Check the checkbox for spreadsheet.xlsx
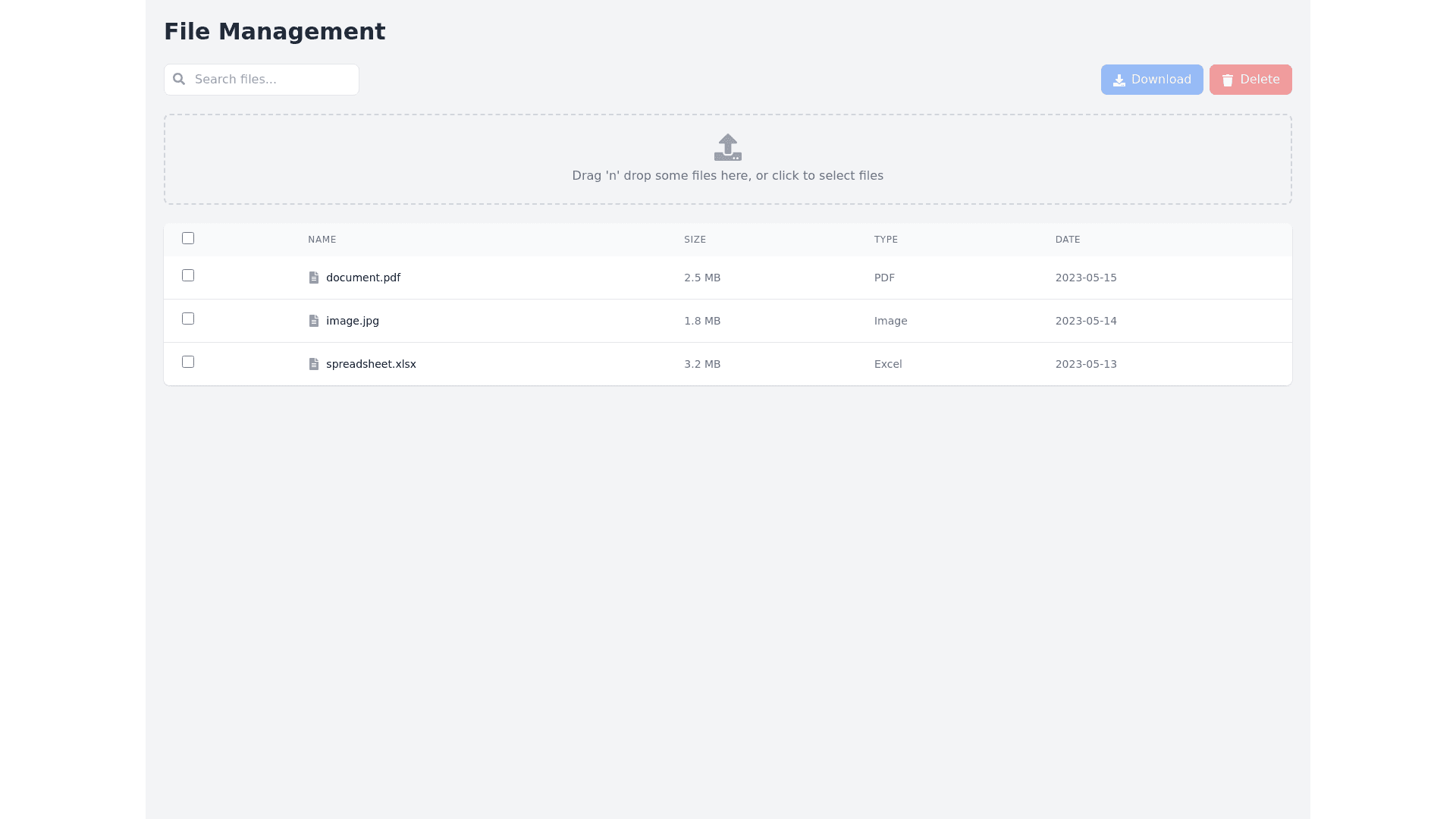Screen dimensions: 1456x819 (x=188, y=362)
